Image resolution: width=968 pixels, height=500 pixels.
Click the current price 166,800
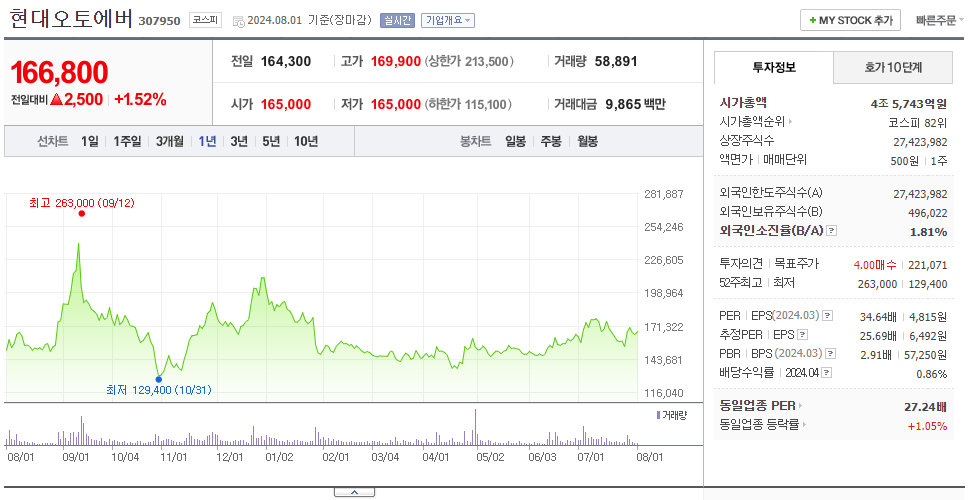[59, 73]
